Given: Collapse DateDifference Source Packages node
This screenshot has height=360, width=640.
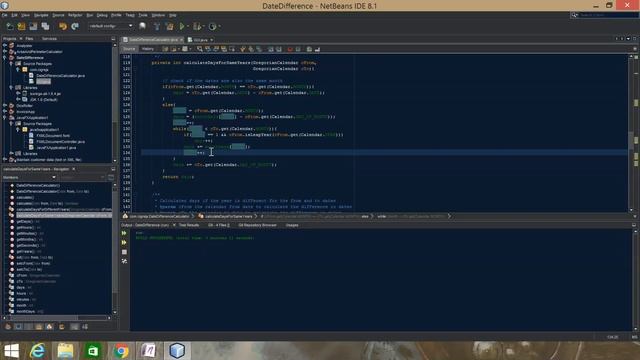Looking at the screenshot, I should coord(11,64).
